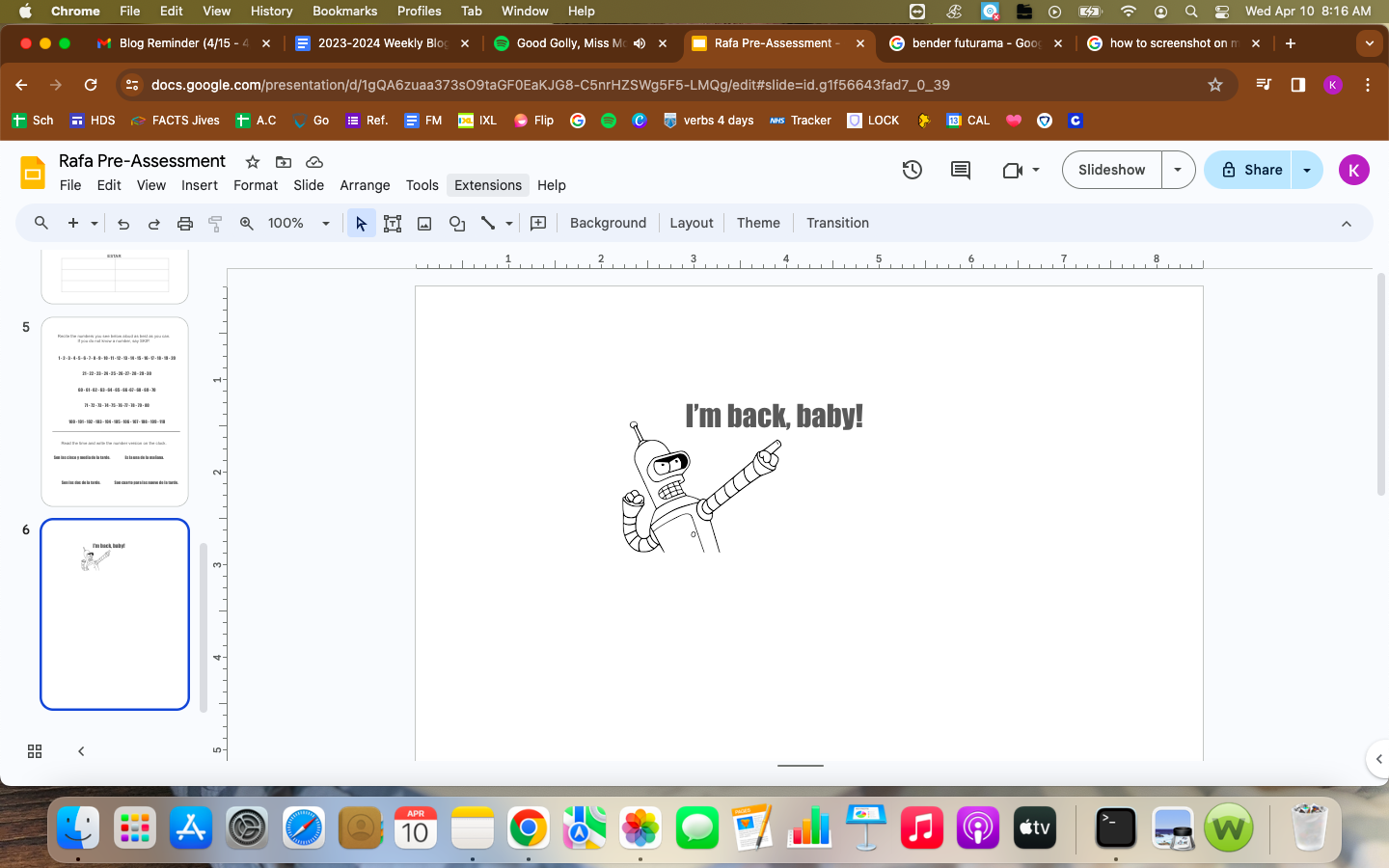The width and height of the screenshot is (1389, 868).
Task: Switch to grid view
Action: click(x=35, y=751)
